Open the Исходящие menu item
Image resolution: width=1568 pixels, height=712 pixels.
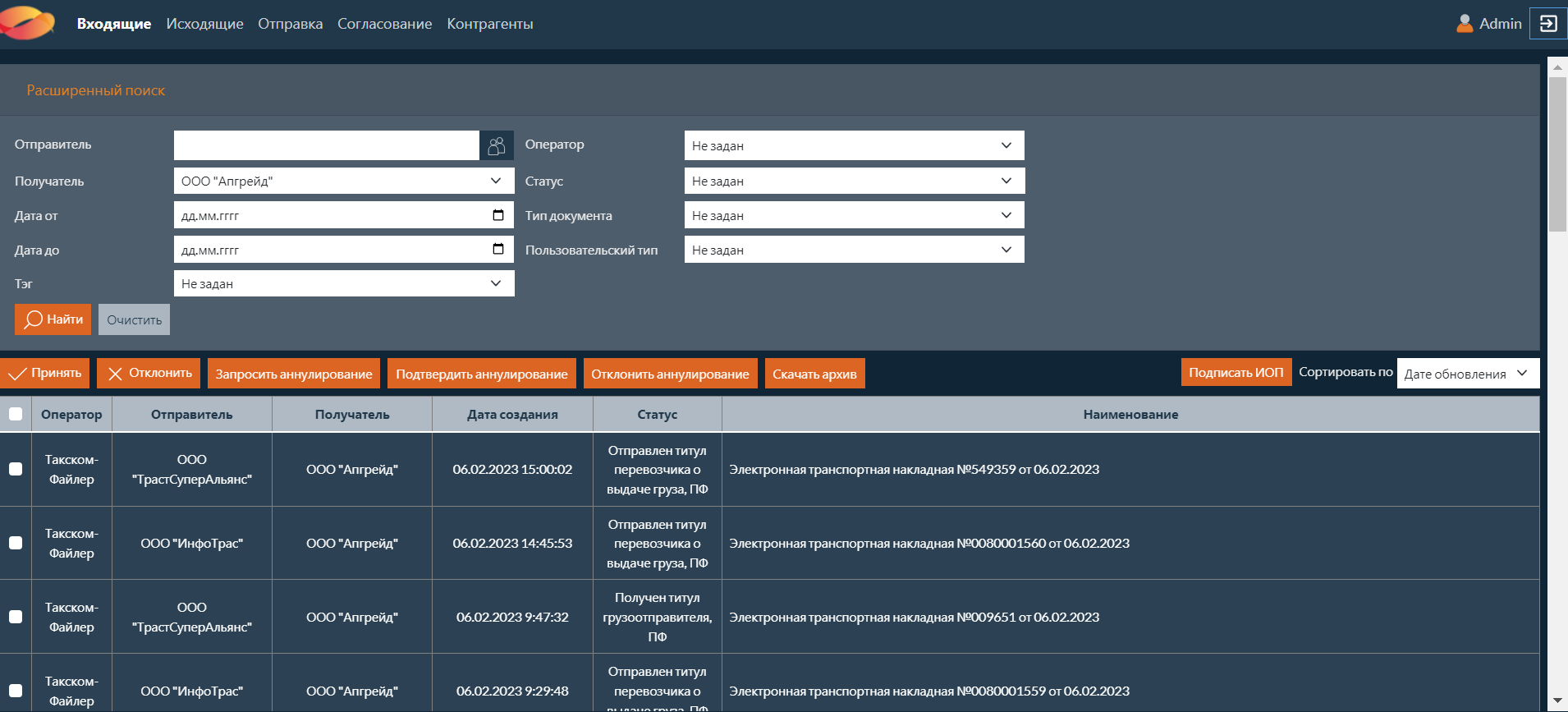pyautogui.click(x=204, y=24)
